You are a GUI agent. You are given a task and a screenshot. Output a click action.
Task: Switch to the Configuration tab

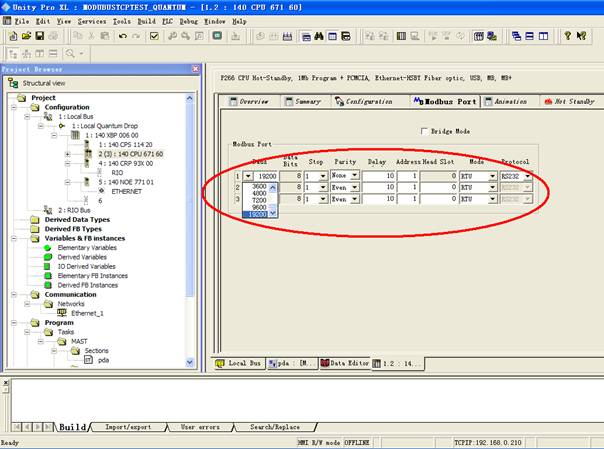(368, 101)
